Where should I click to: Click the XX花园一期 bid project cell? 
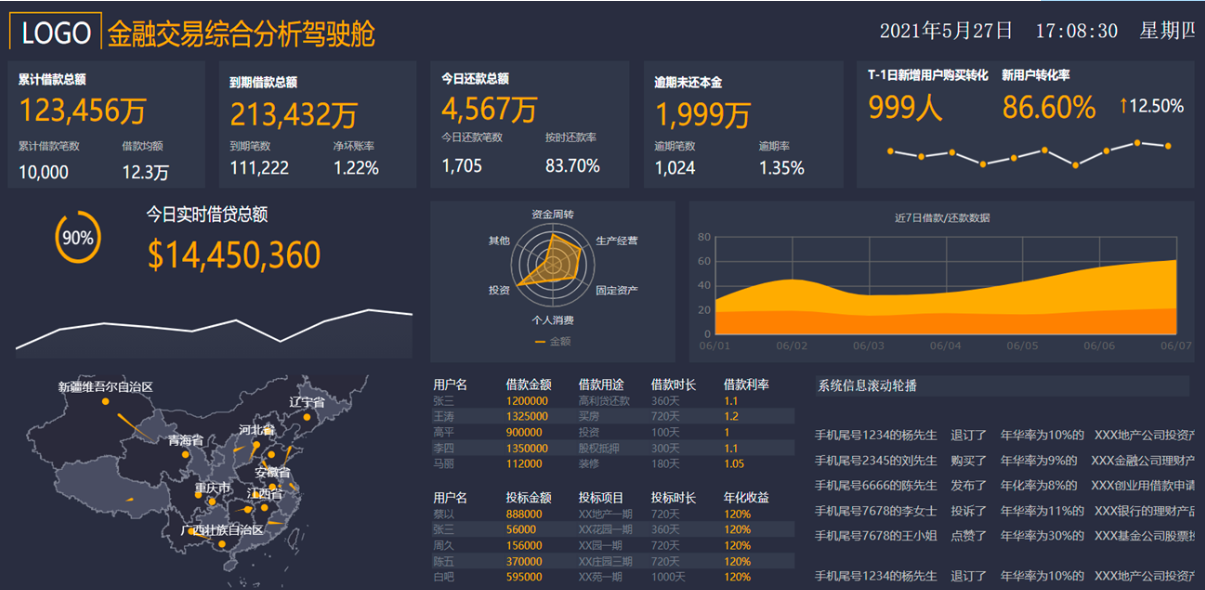[x=605, y=529]
